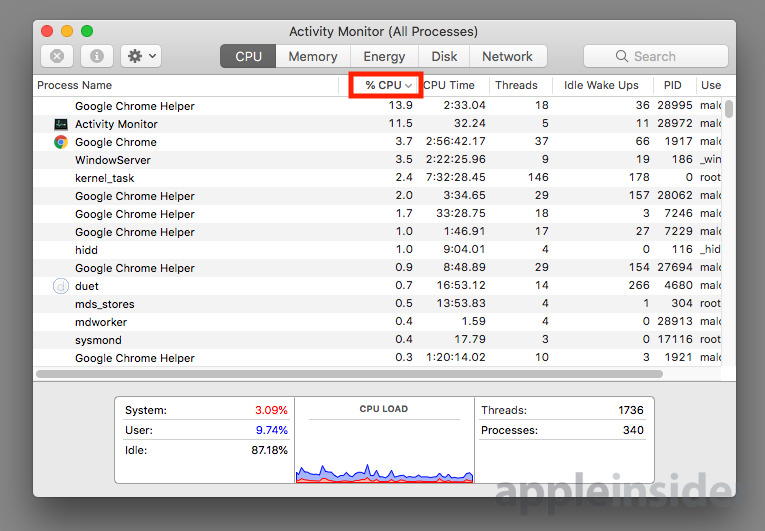Click the Force Quit process stop icon
The width and height of the screenshot is (765, 531).
pos(57,56)
